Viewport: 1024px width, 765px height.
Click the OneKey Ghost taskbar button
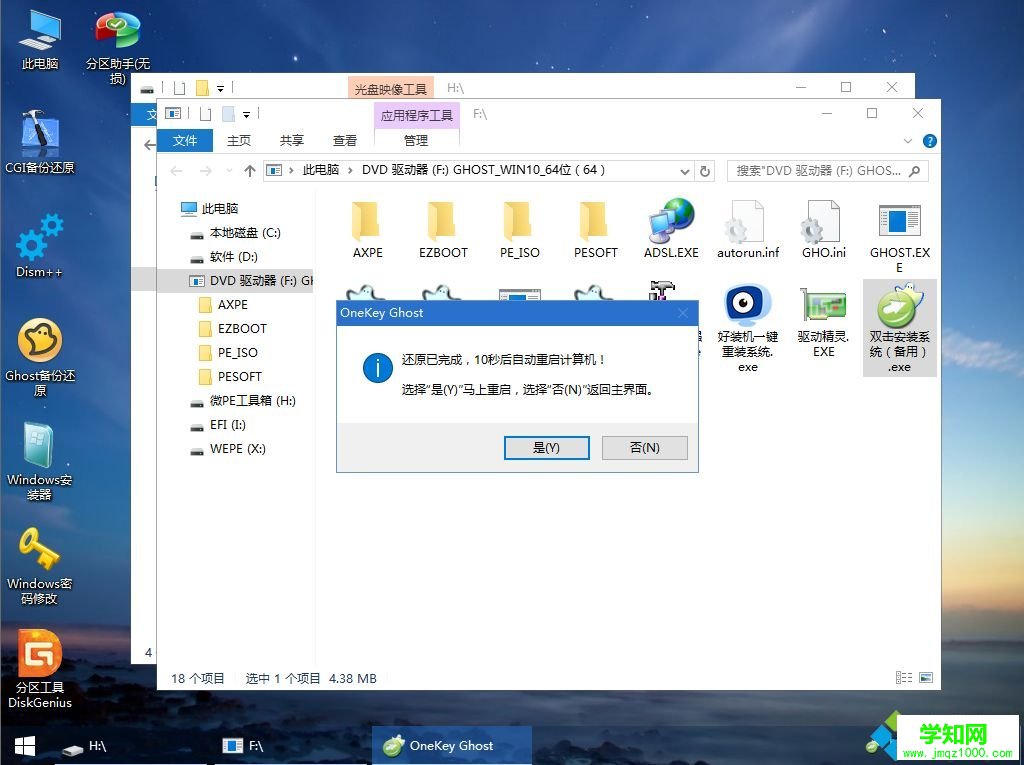pos(451,746)
